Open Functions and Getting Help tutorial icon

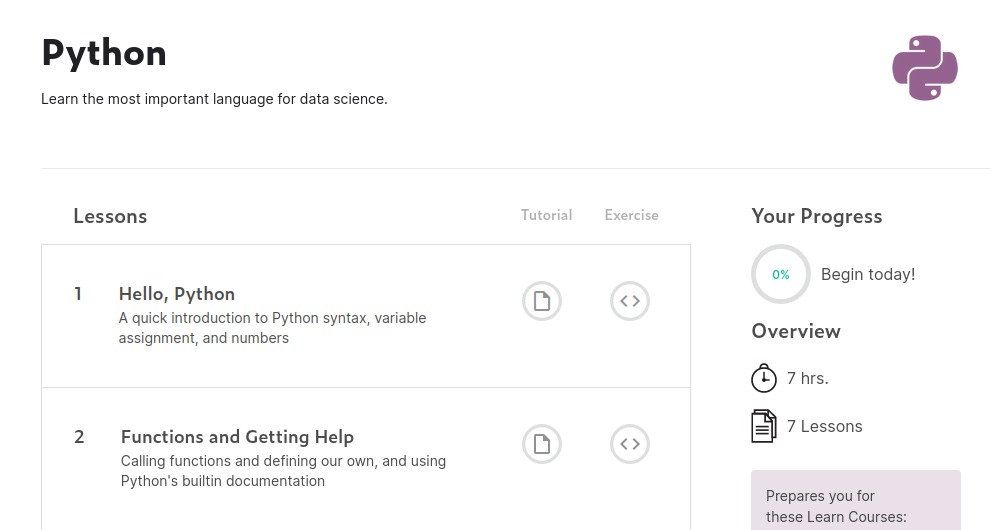coord(542,444)
